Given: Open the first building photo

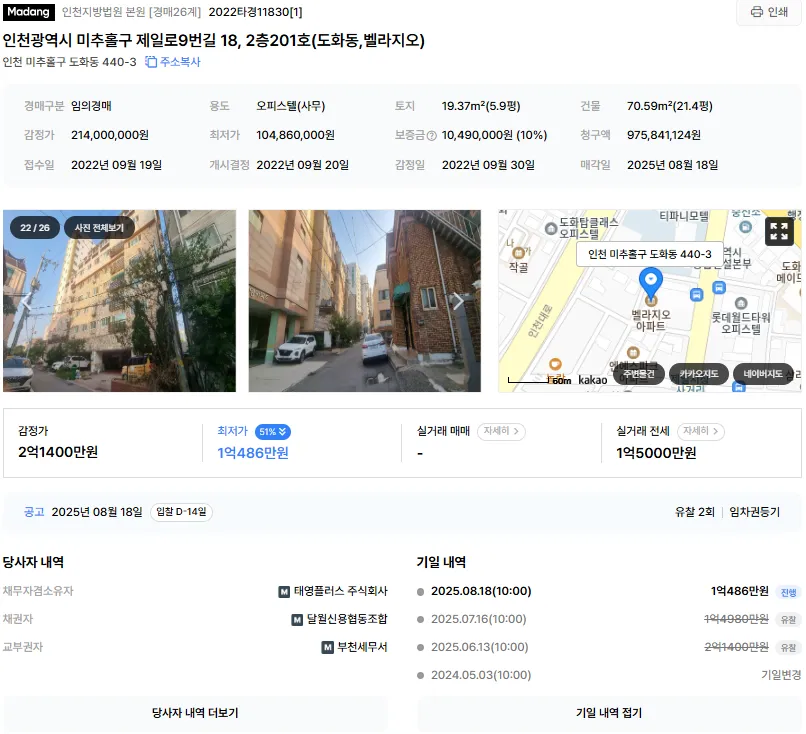Looking at the screenshot, I should point(119,301).
